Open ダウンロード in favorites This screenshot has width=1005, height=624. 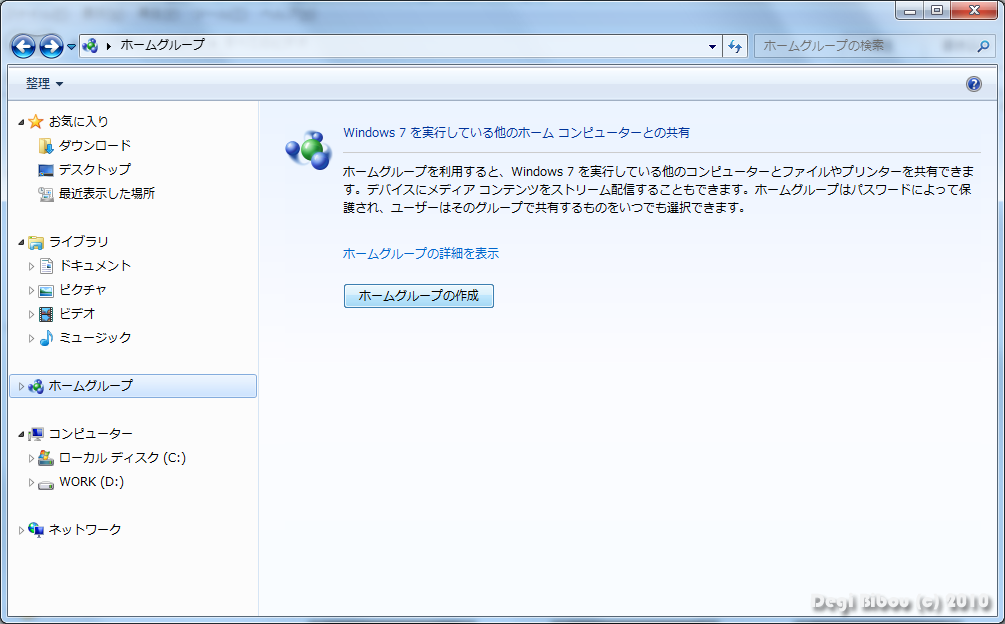pos(95,145)
